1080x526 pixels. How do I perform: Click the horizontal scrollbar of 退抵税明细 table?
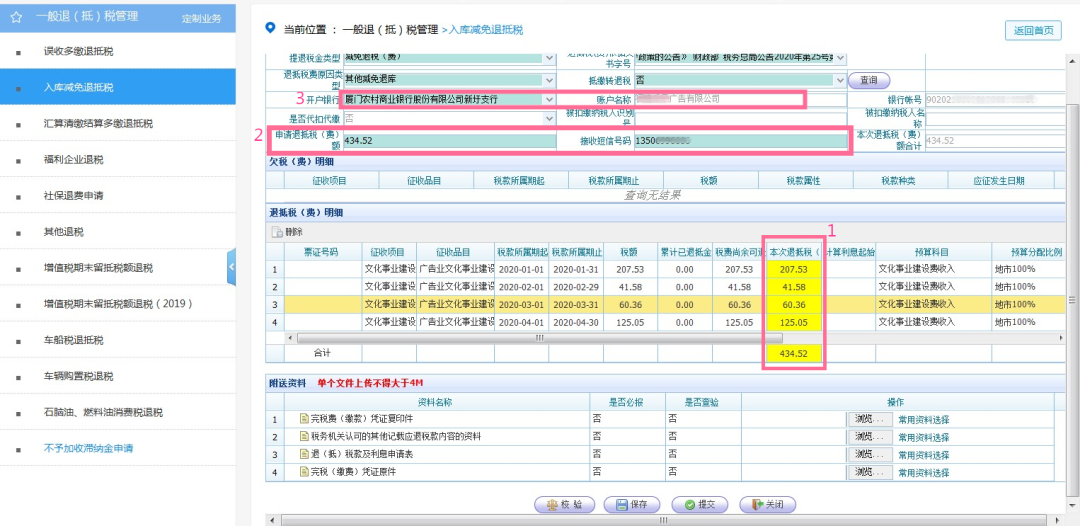click(540, 338)
